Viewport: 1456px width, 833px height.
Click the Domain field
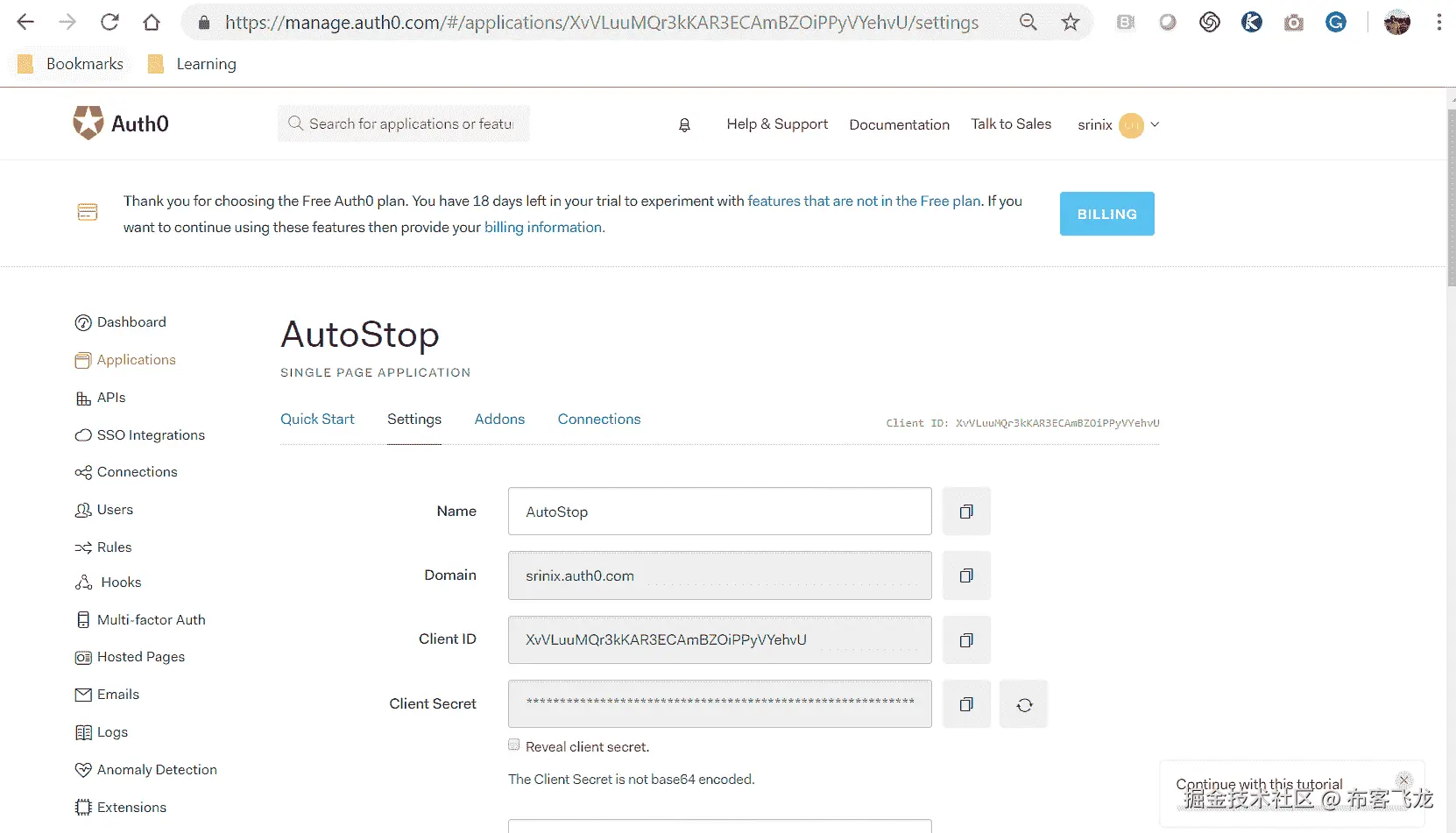pyautogui.click(x=719, y=575)
